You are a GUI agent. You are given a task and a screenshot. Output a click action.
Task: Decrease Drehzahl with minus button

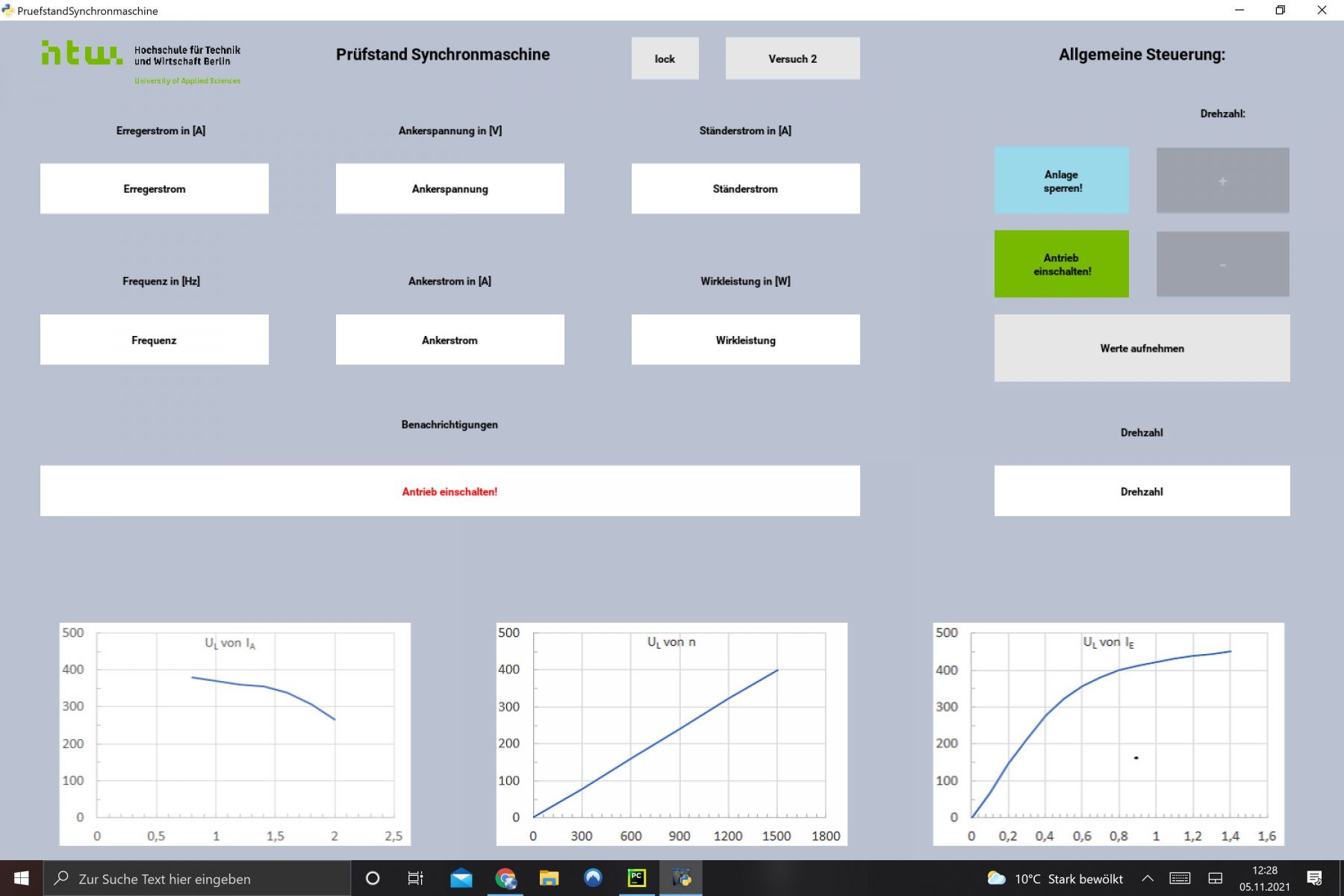(1222, 264)
